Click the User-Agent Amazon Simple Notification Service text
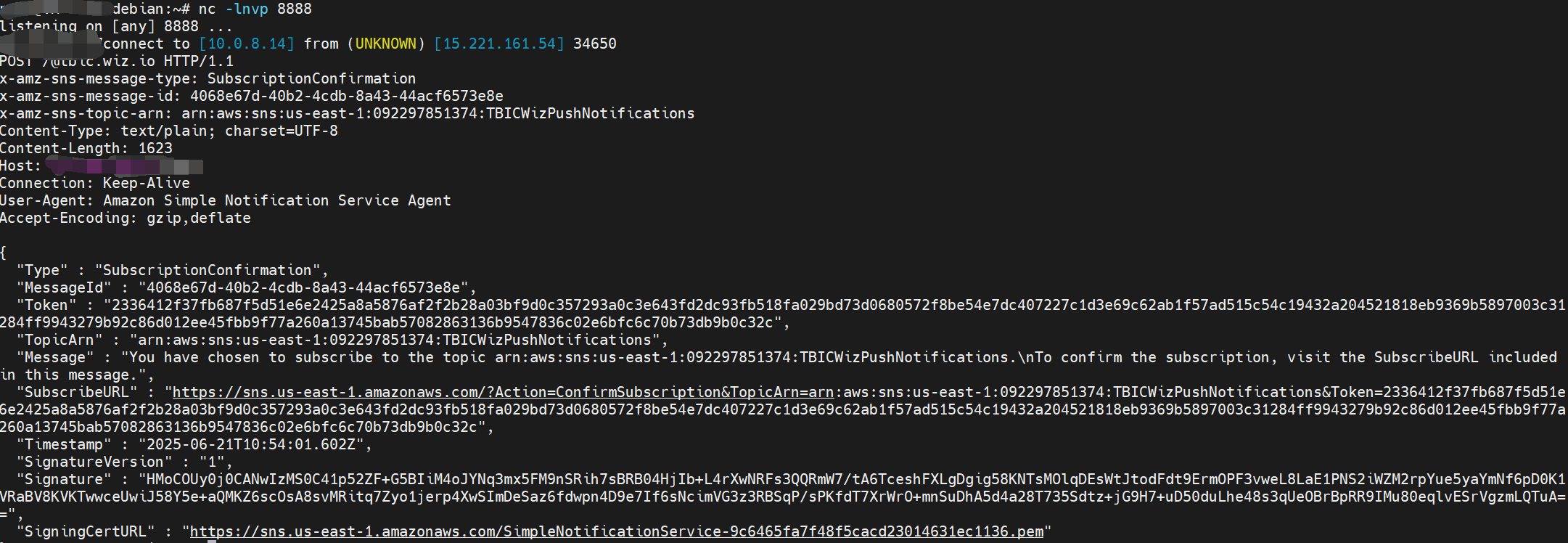Viewport: 1568px width, 543px height. [276, 201]
